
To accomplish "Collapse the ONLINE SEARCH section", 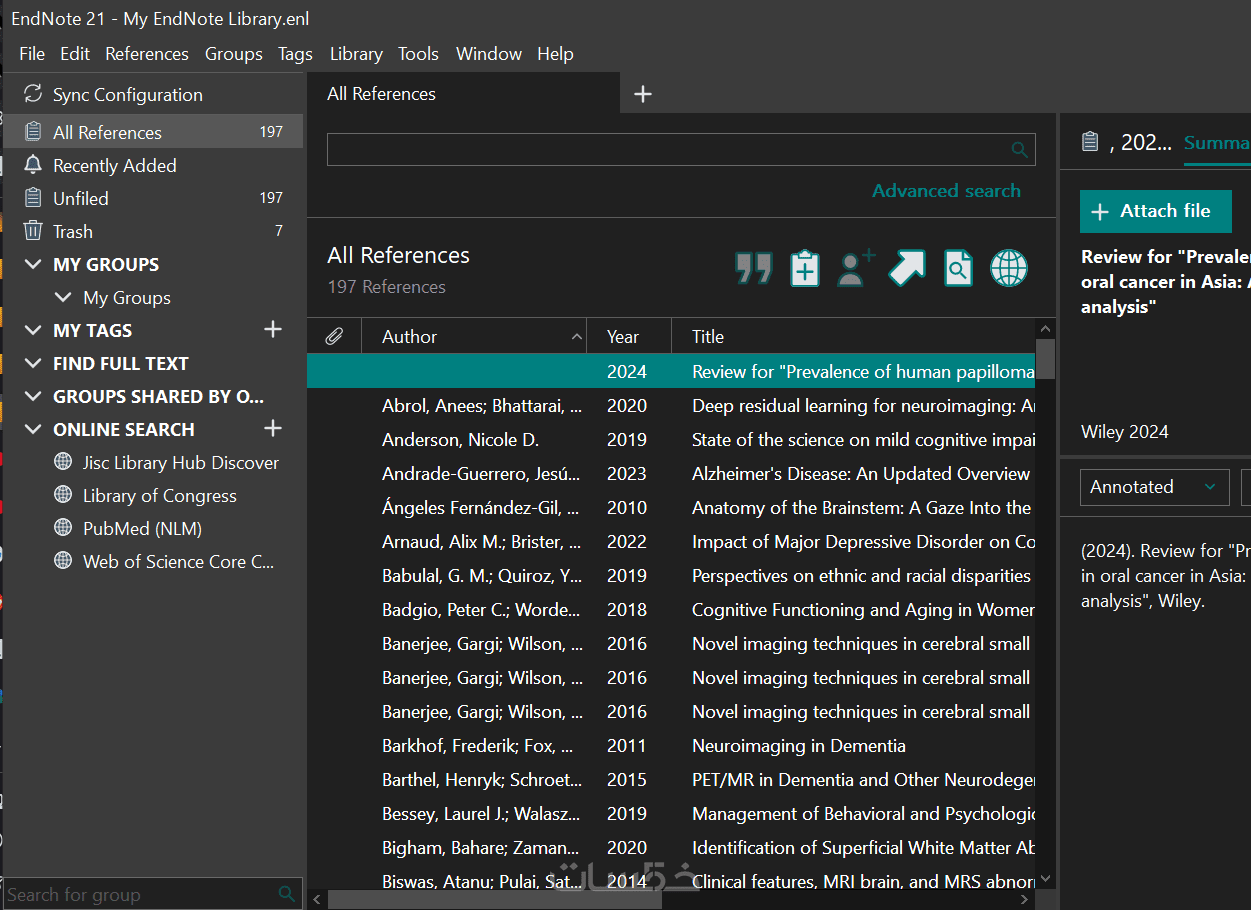I will (34, 429).
